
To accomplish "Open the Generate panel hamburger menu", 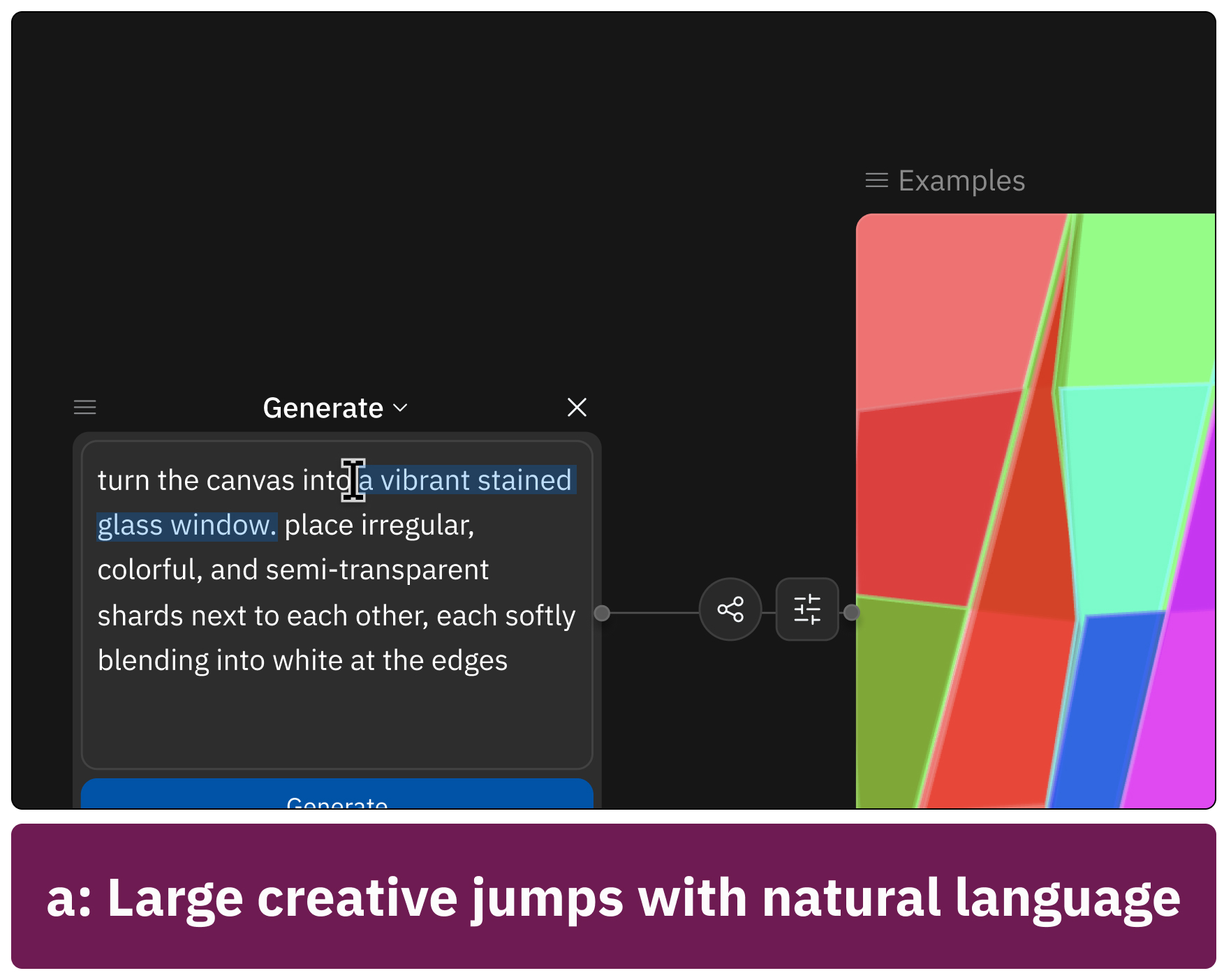I will [85, 407].
